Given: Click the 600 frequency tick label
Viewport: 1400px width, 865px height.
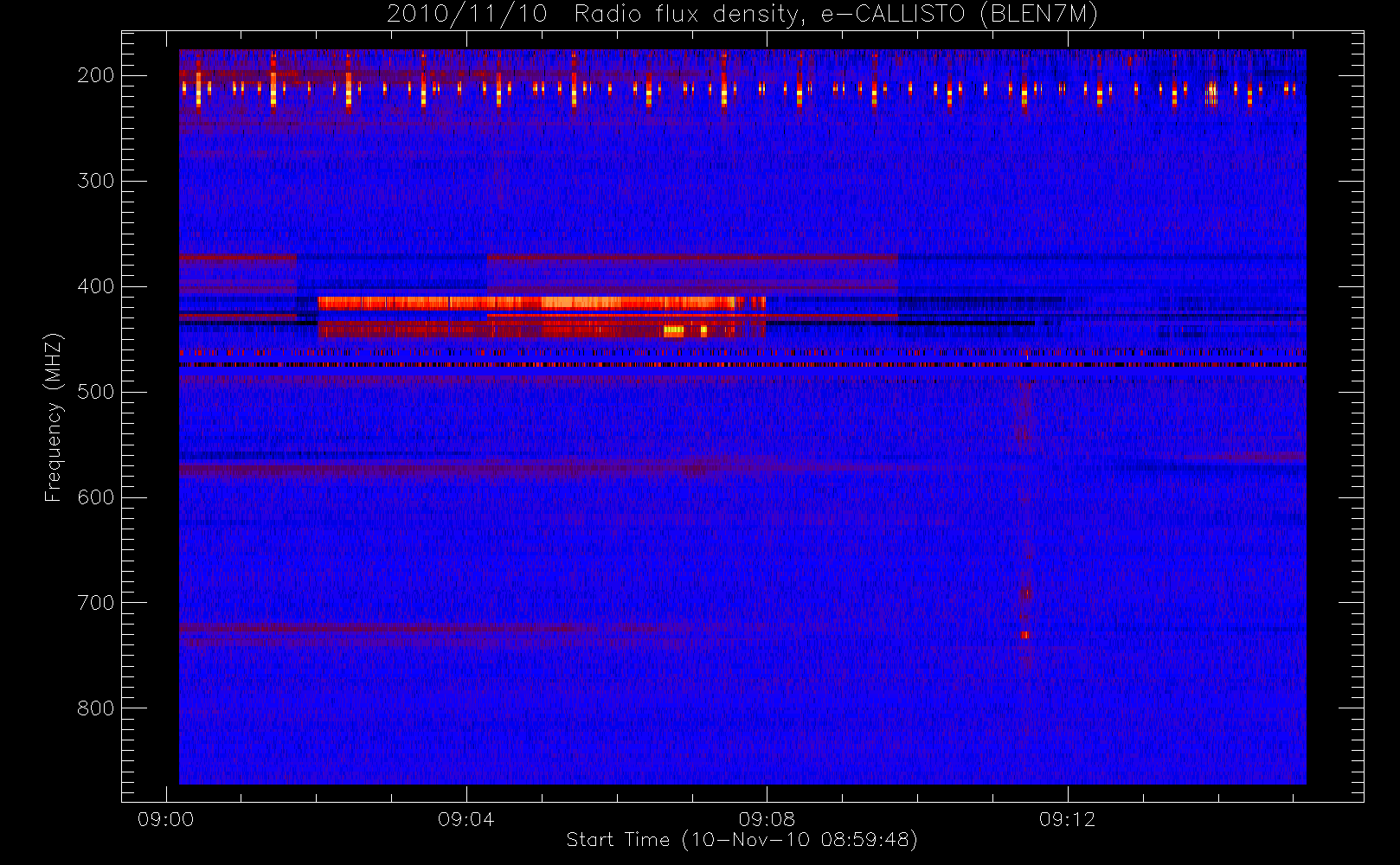Looking at the screenshot, I should point(96,497).
